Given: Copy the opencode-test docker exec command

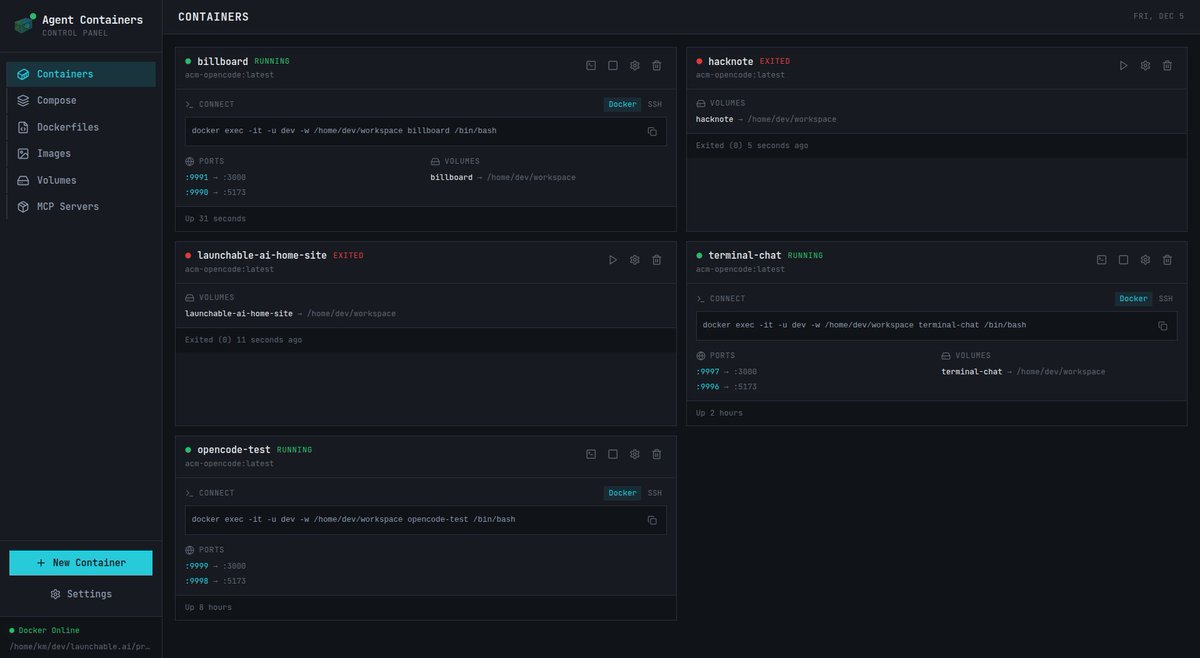Looking at the screenshot, I should [652, 520].
